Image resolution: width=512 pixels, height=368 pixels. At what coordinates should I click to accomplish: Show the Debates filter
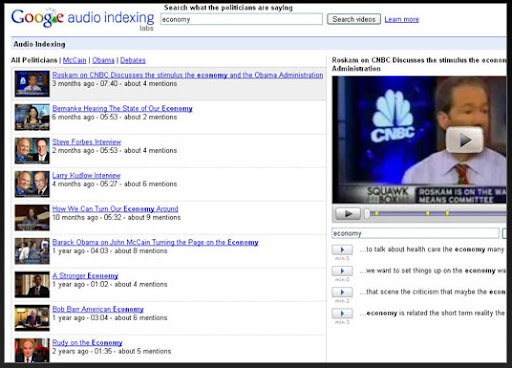click(133, 60)
